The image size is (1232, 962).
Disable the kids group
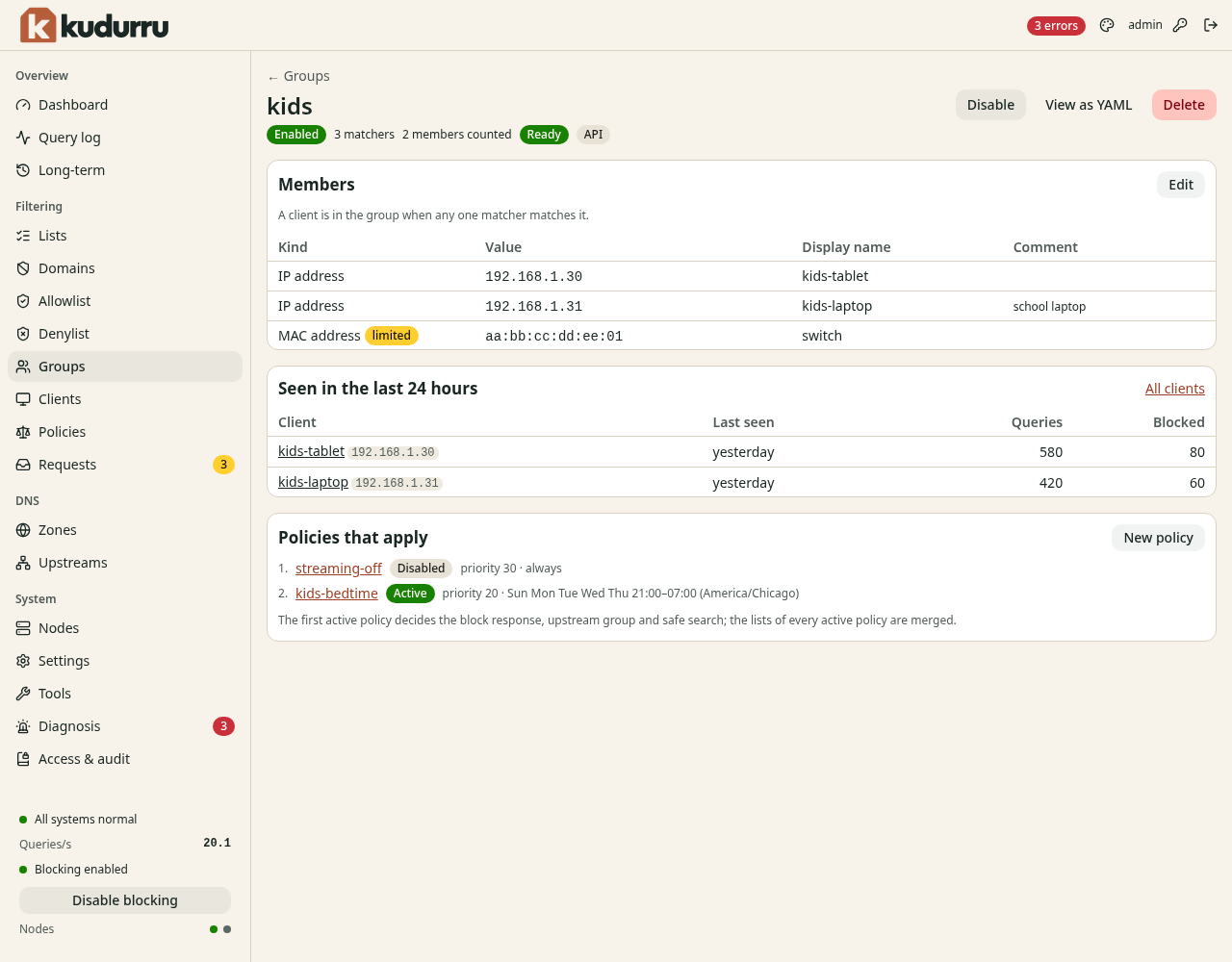pyautogui.click(x=990, y=105)
